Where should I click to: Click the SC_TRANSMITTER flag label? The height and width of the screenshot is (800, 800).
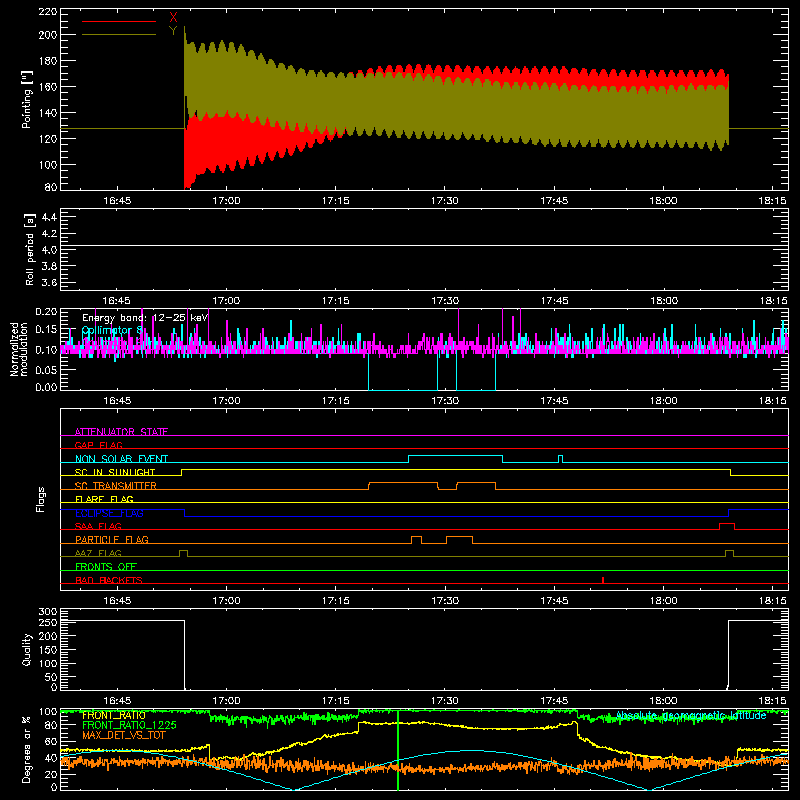coord(116,486)
